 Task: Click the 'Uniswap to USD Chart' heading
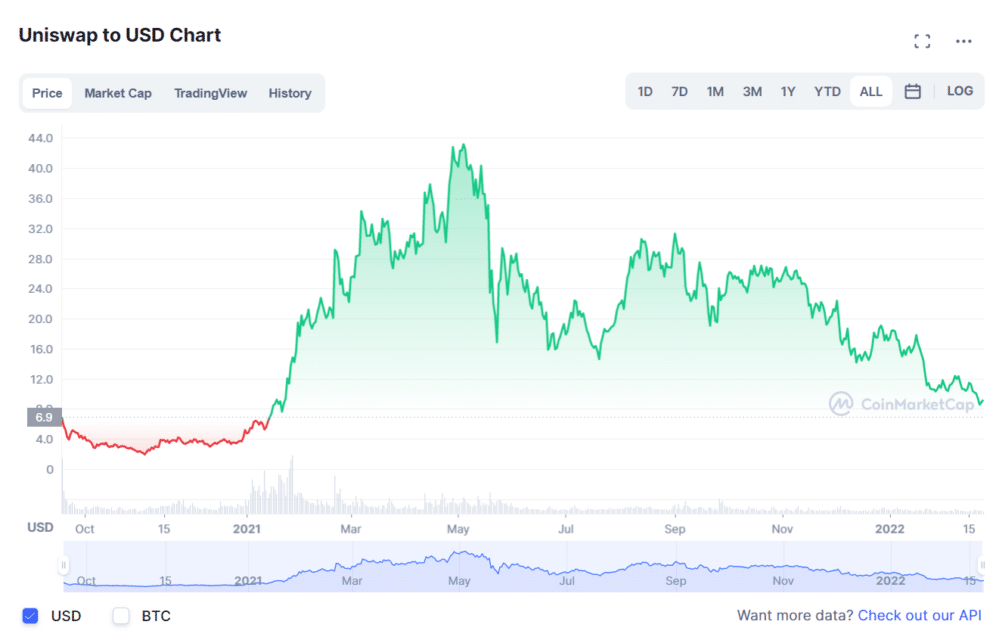(119, 35)
